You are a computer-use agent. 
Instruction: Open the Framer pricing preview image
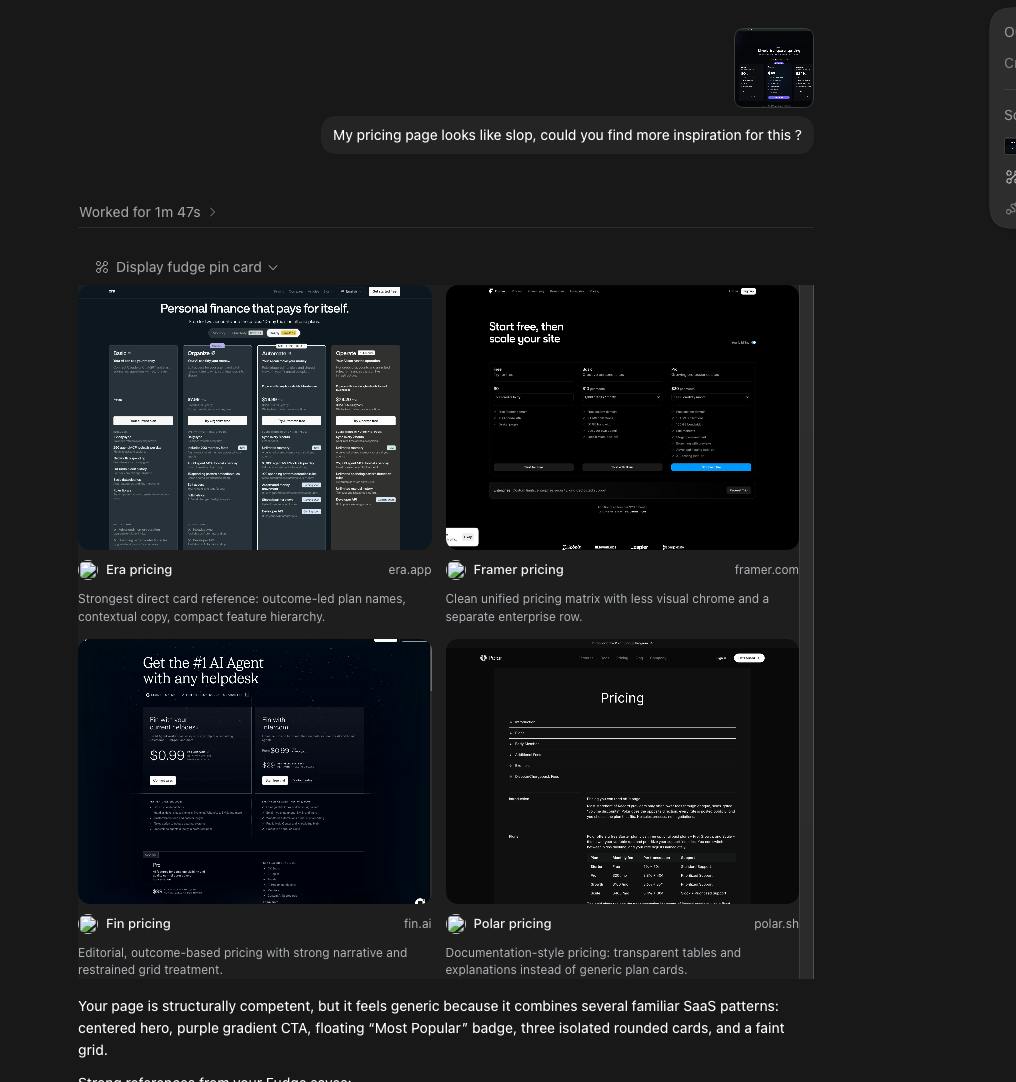622,417
